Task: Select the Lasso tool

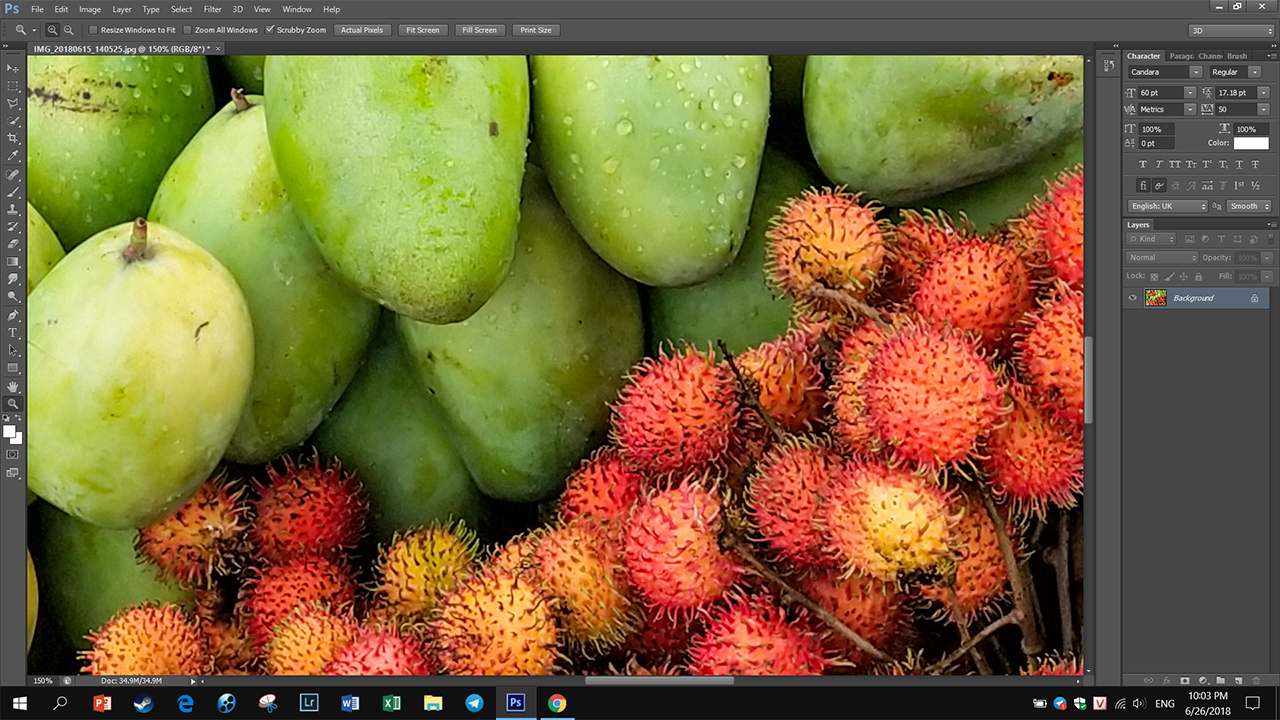Action: coord(13,102)
